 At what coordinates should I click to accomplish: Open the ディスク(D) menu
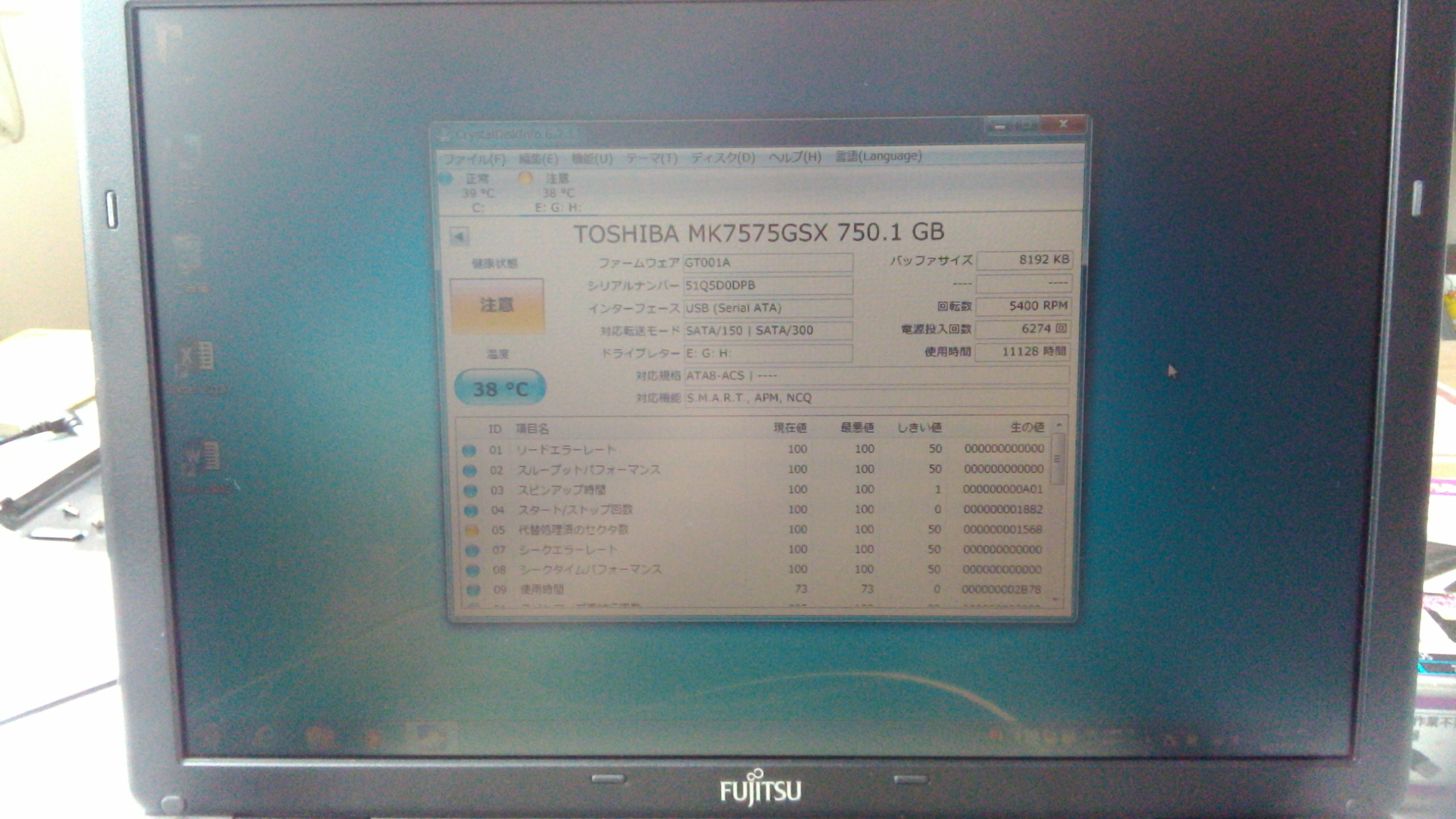(x=722, y=157)
